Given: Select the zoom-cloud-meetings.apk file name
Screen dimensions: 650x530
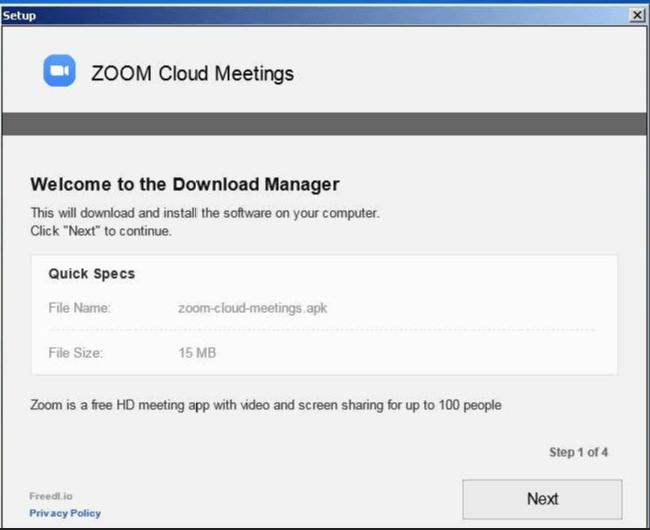Looking at the screenshot, I should pos(246,308).
